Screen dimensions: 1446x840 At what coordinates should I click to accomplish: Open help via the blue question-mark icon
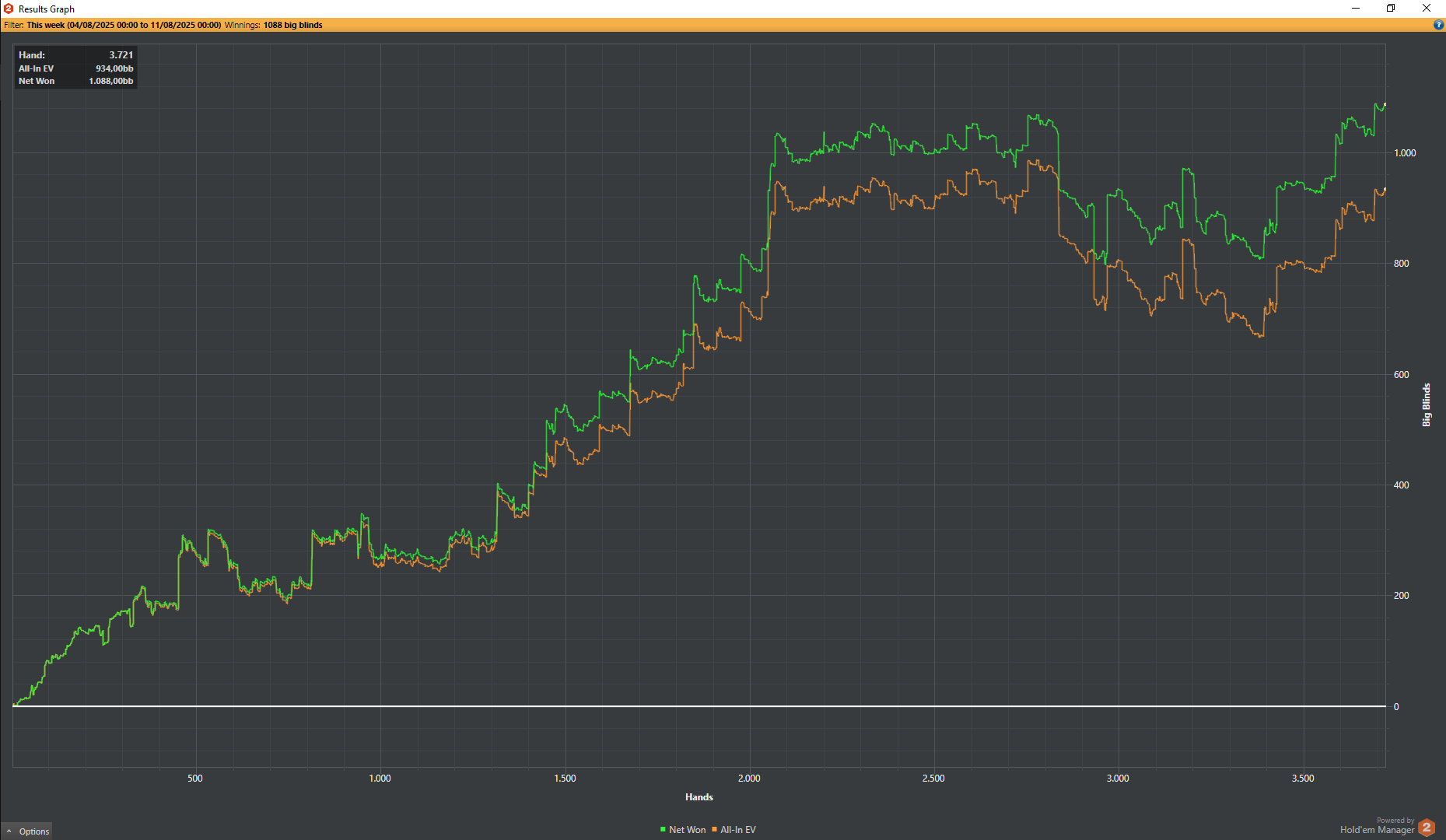[1438, 25]
